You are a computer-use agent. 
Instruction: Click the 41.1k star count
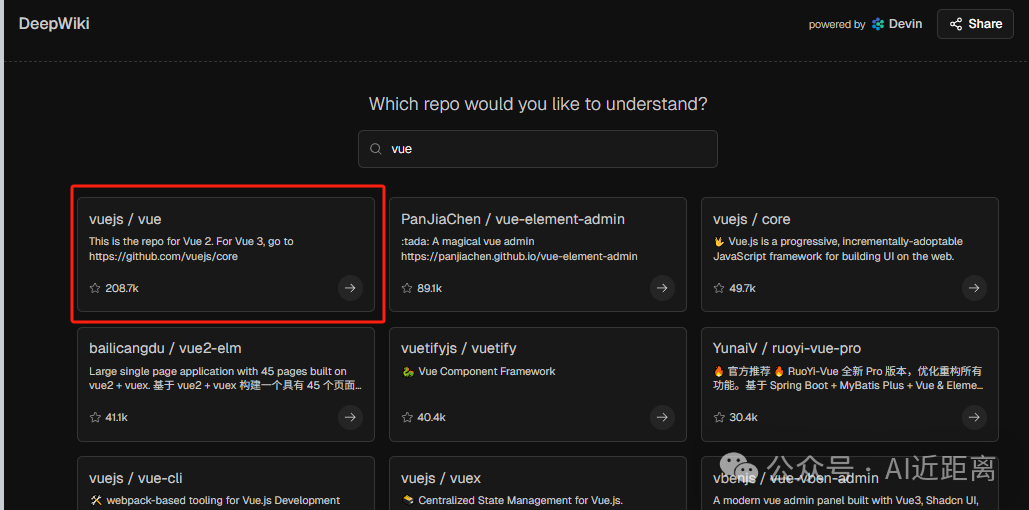(116, 417)
